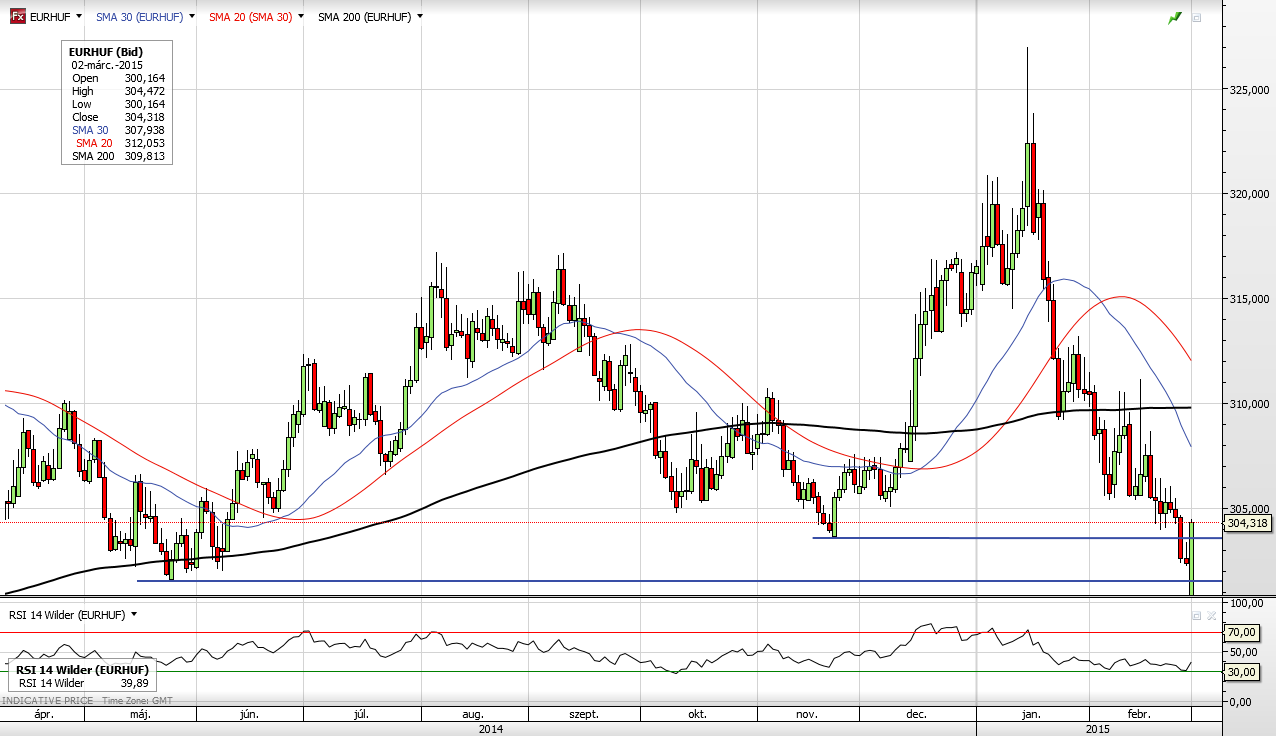Image resolution: width=1276 pixels, height=736 pixels.
Task: Click the jún. month label
Action: point(250,714)
